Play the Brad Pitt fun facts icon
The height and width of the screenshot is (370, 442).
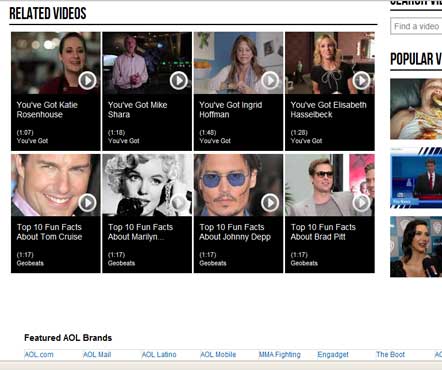click(361, 203)
